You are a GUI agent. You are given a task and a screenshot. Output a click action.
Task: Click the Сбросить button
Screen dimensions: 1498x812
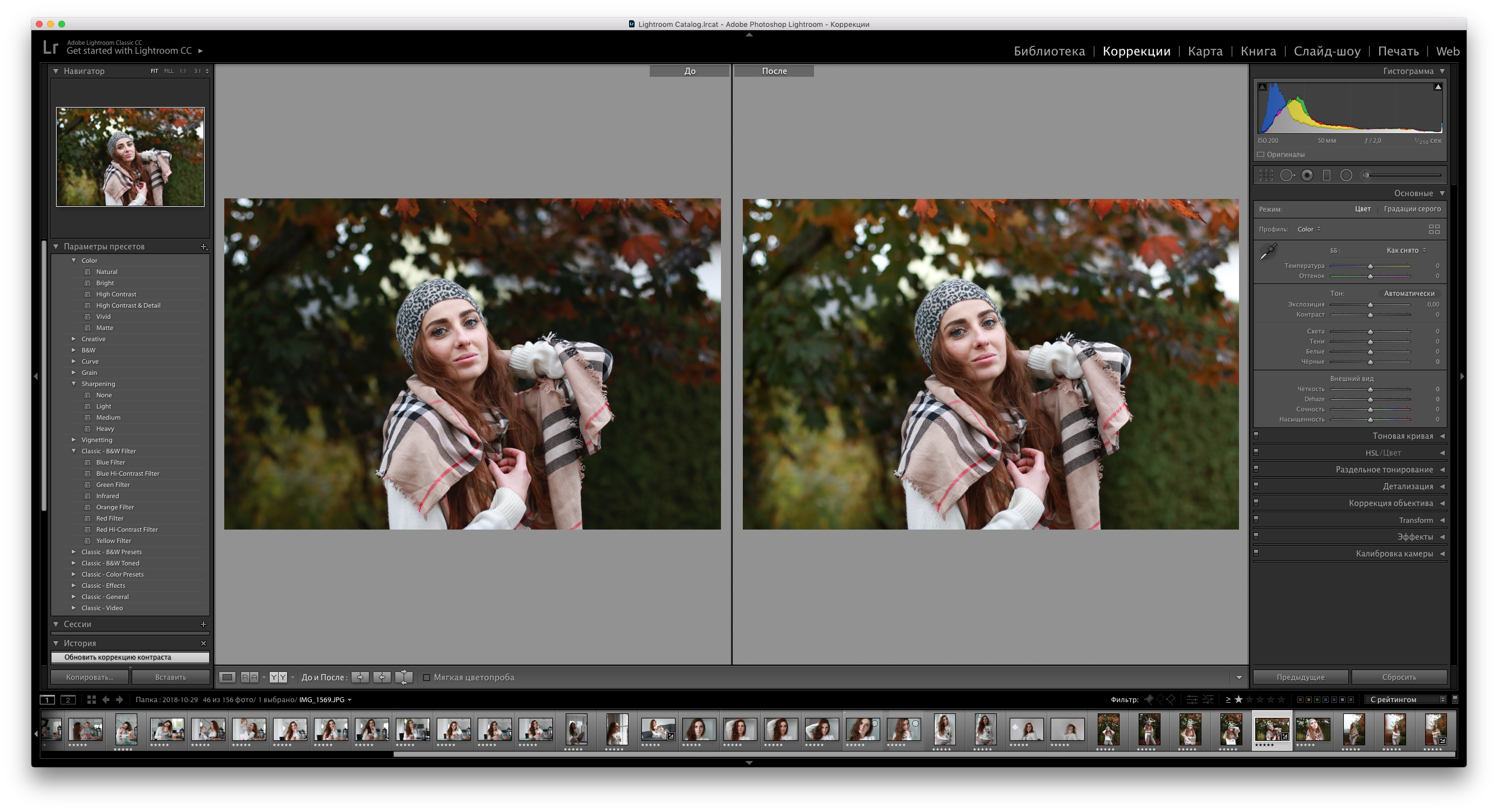[1399, 677]
